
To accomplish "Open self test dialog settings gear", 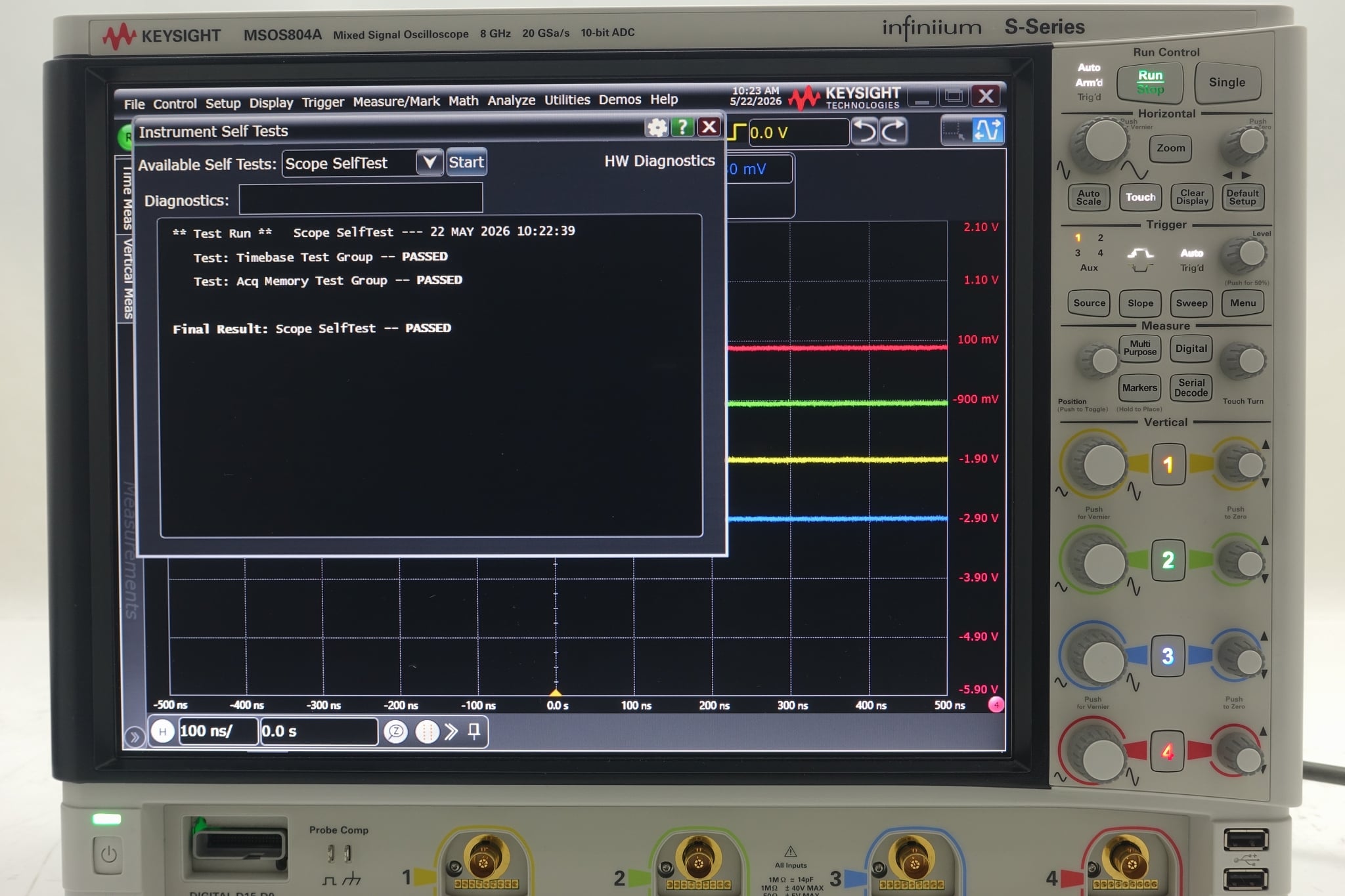I will (x=657, y=127).
